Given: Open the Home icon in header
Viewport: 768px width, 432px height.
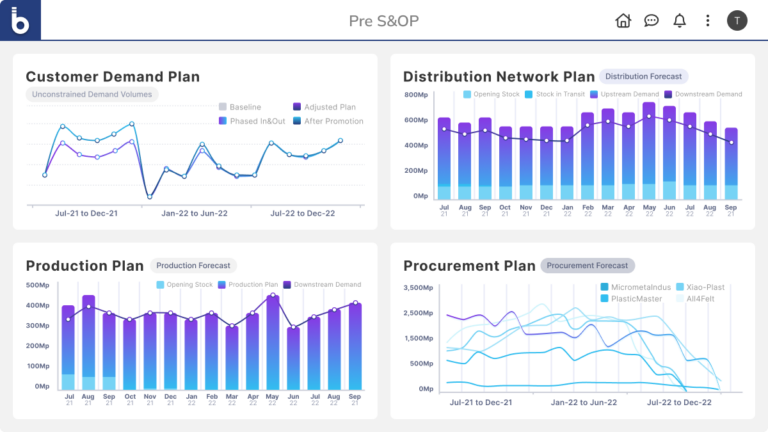Looking at the screenshot, I should click(623, 20).
